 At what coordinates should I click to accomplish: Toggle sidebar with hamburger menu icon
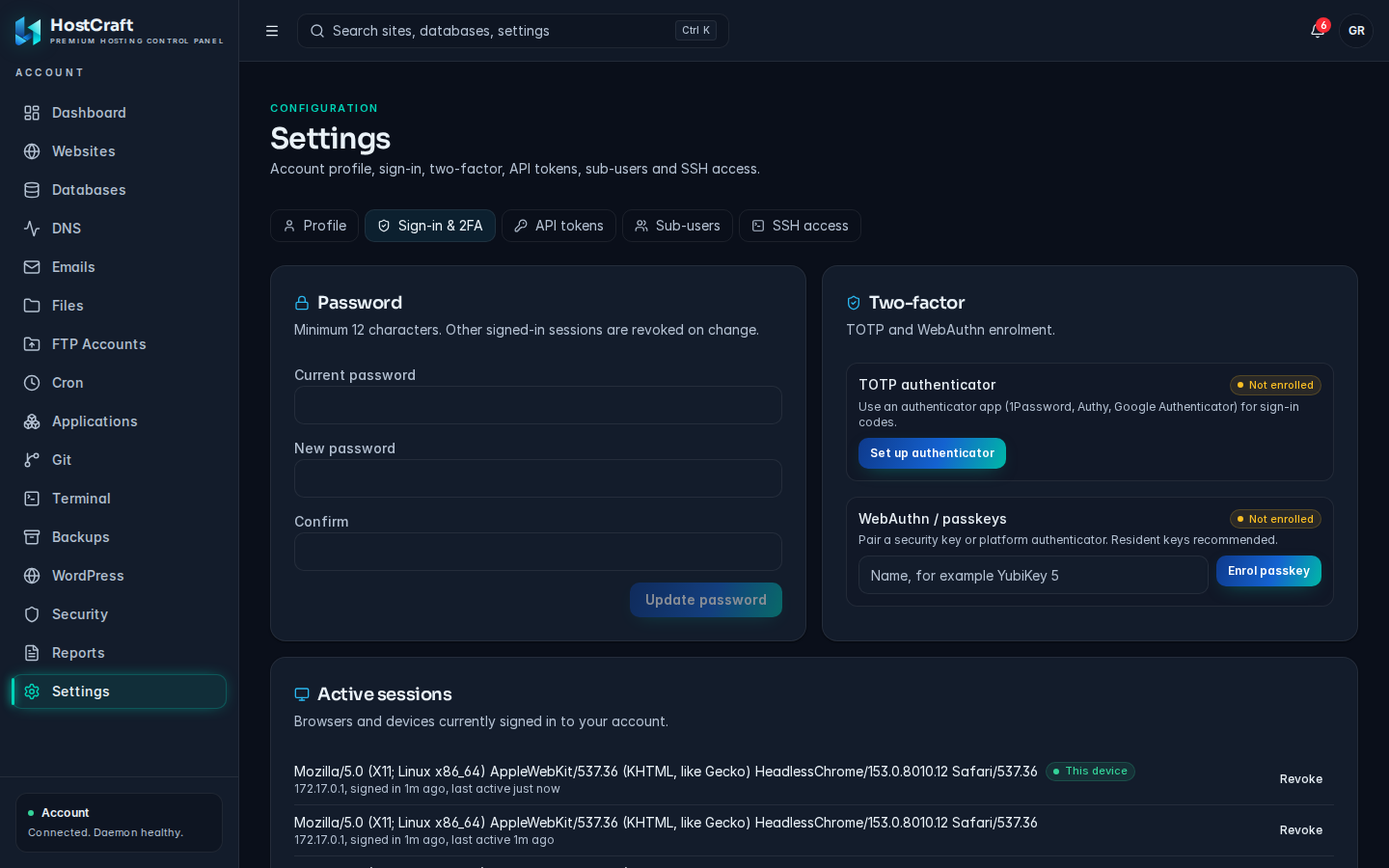(x=272, y=31)
